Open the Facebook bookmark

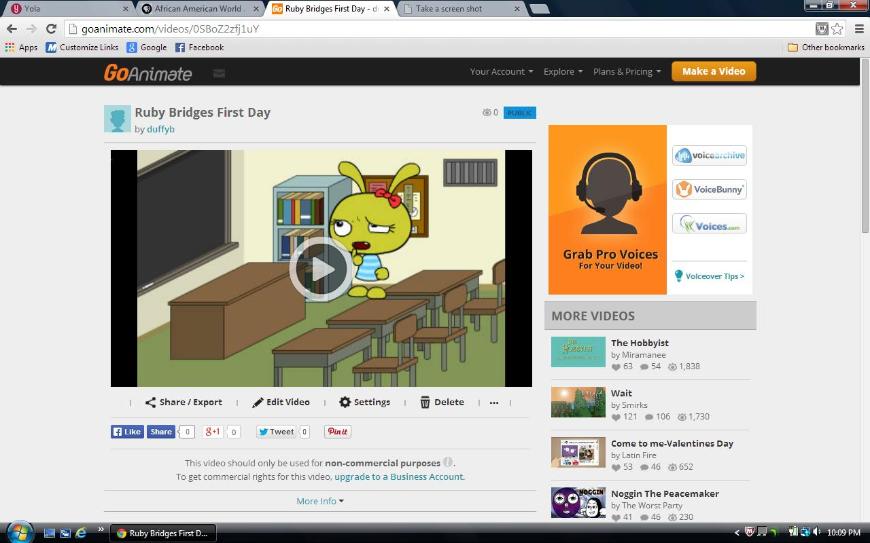pos(200,47)
